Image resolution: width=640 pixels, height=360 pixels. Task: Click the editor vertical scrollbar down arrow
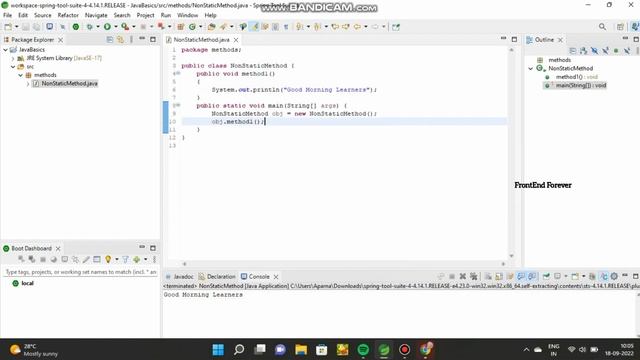click(x=511, y=256)
